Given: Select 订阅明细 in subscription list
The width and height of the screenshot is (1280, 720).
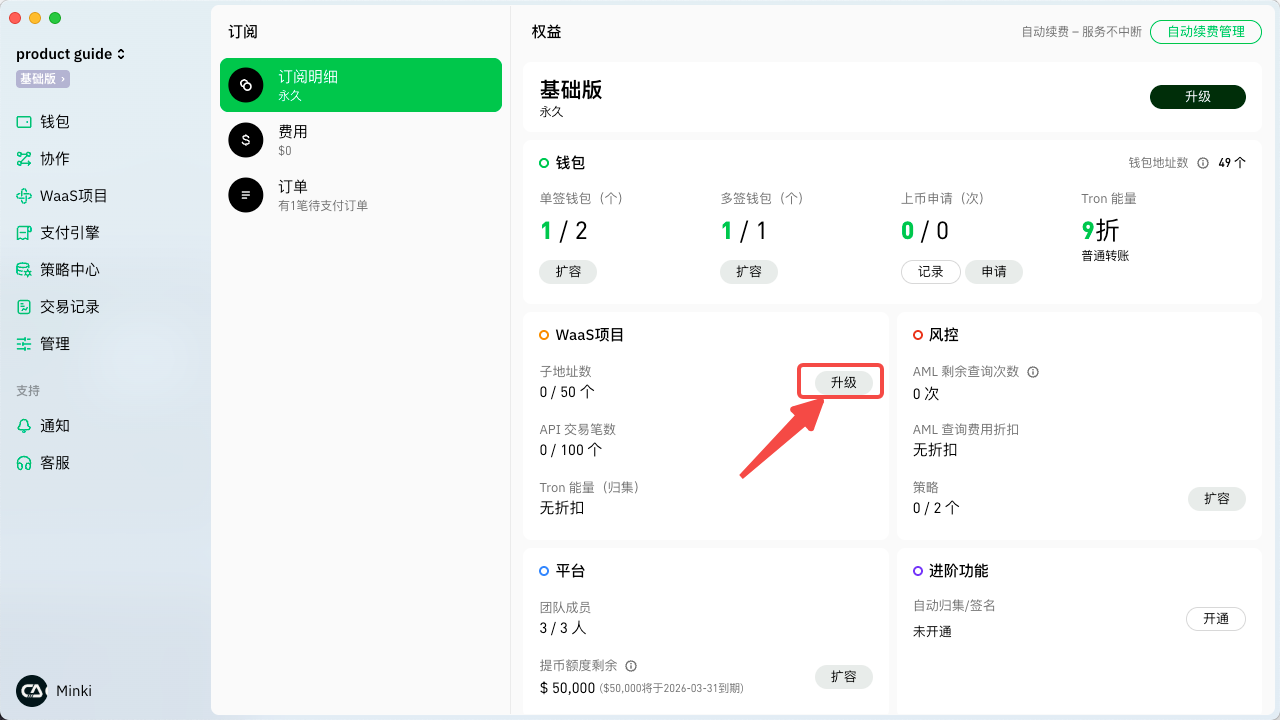Looking at the screenshot, I should click(360, 85).
